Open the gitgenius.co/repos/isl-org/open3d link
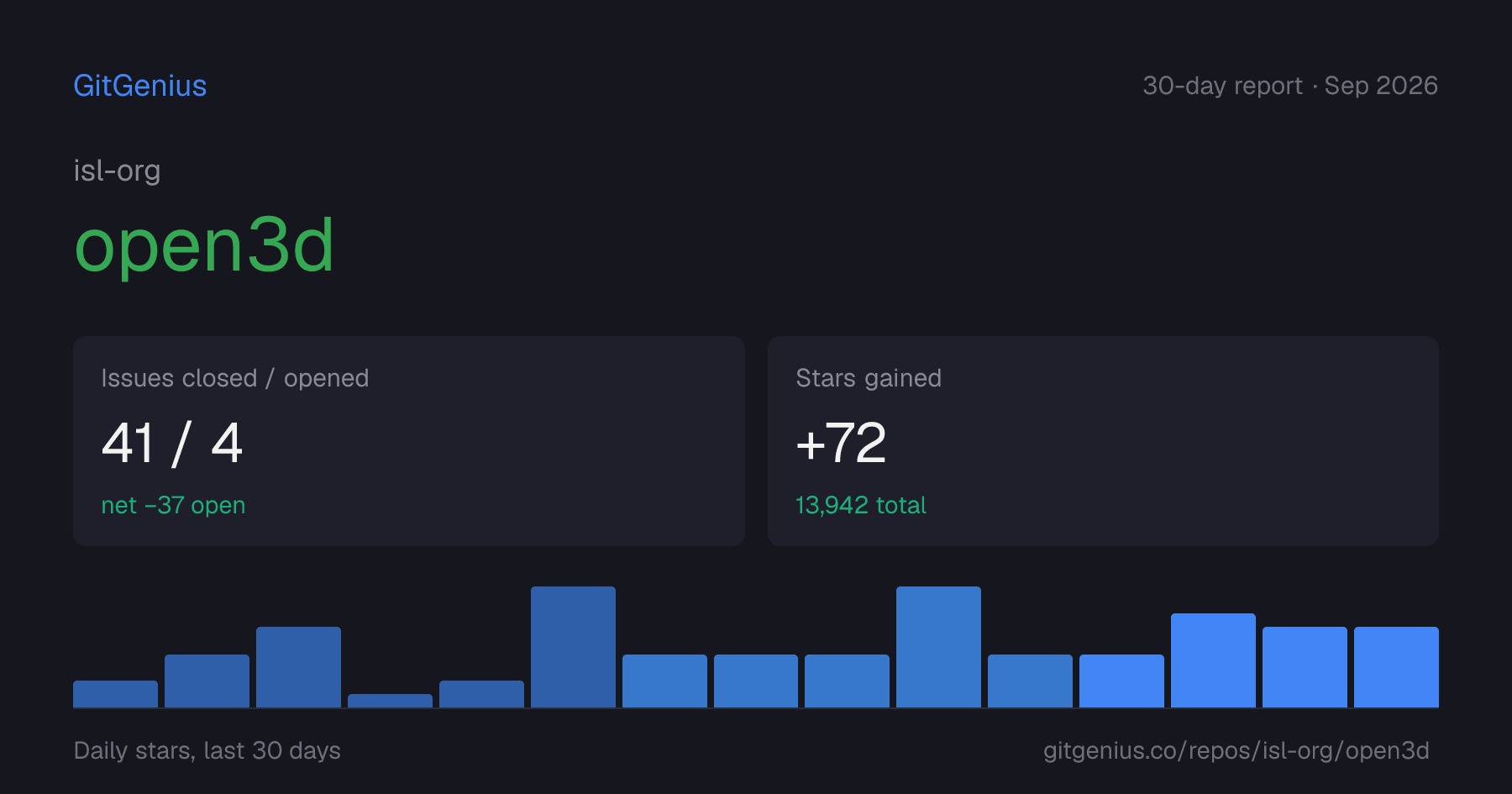The width and height of the screenshot is (1512, 794). [x=1236, y=750]
